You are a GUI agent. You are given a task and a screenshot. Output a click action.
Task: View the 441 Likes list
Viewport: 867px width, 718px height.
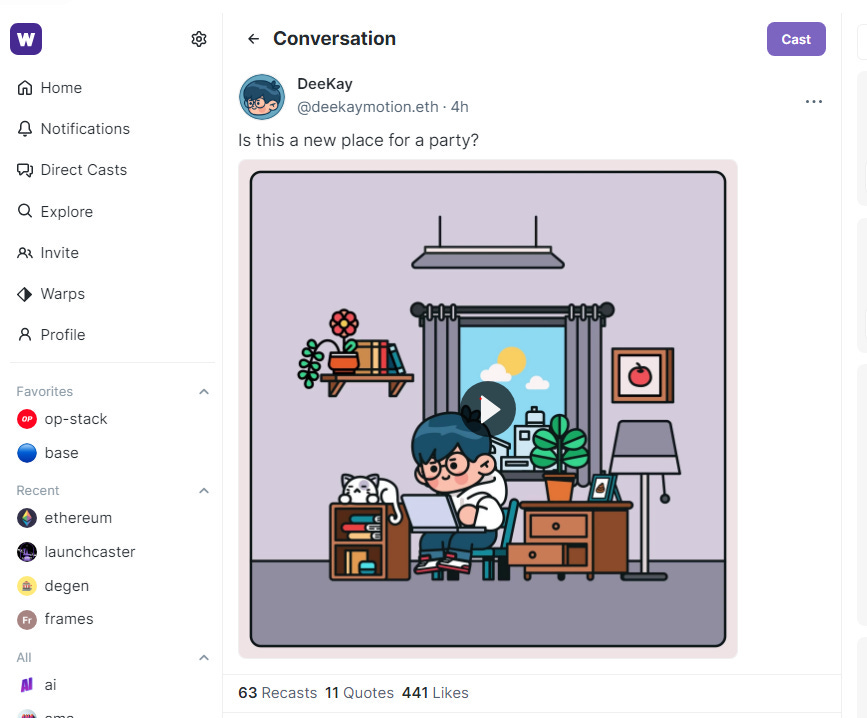pos(435,693)
